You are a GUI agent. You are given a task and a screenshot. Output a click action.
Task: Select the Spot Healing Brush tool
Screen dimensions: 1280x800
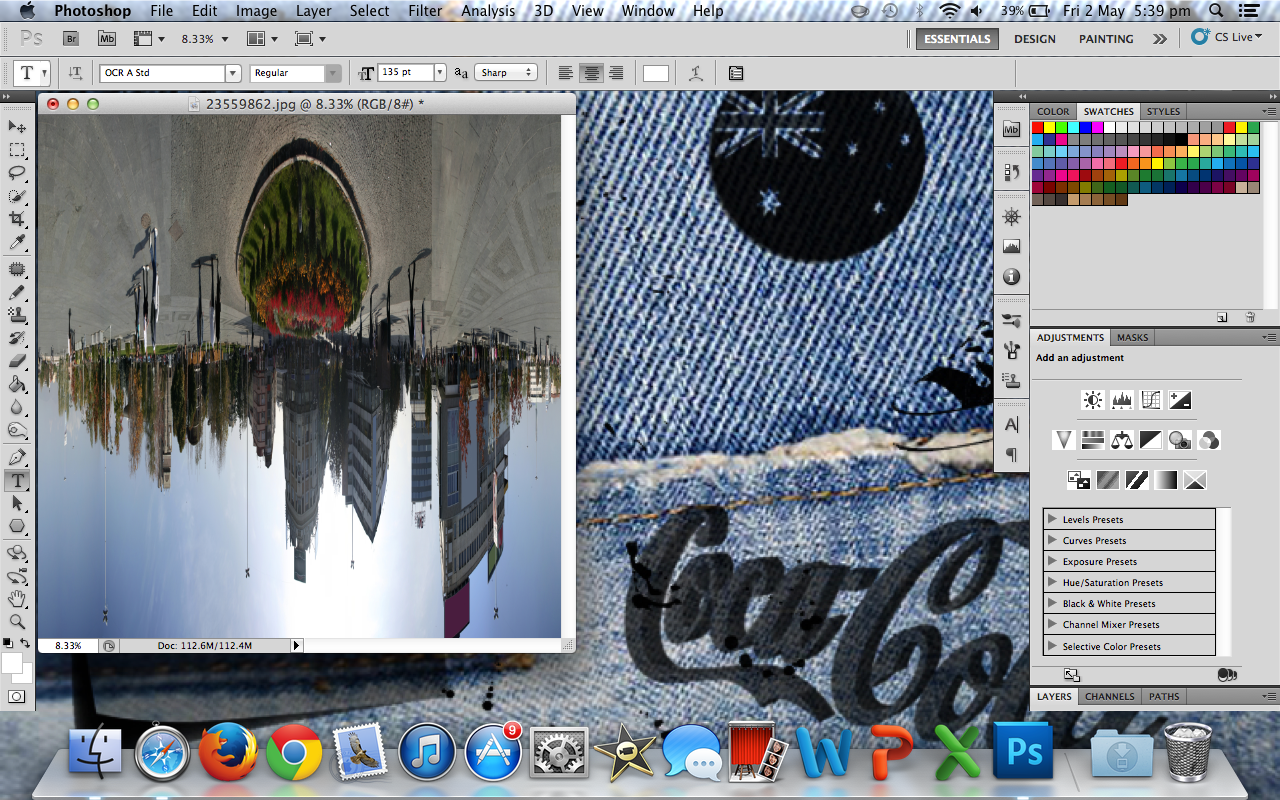coord(17,270)
